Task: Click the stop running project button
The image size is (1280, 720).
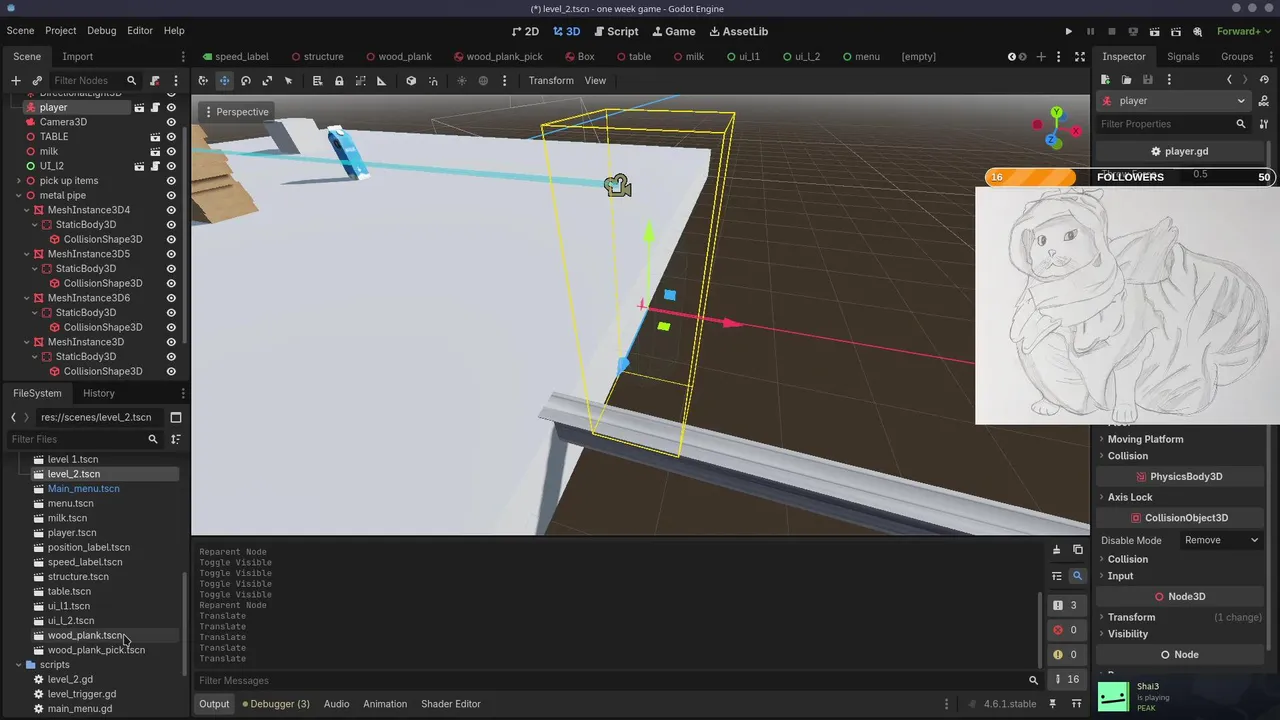Action: click(1111, 31)
